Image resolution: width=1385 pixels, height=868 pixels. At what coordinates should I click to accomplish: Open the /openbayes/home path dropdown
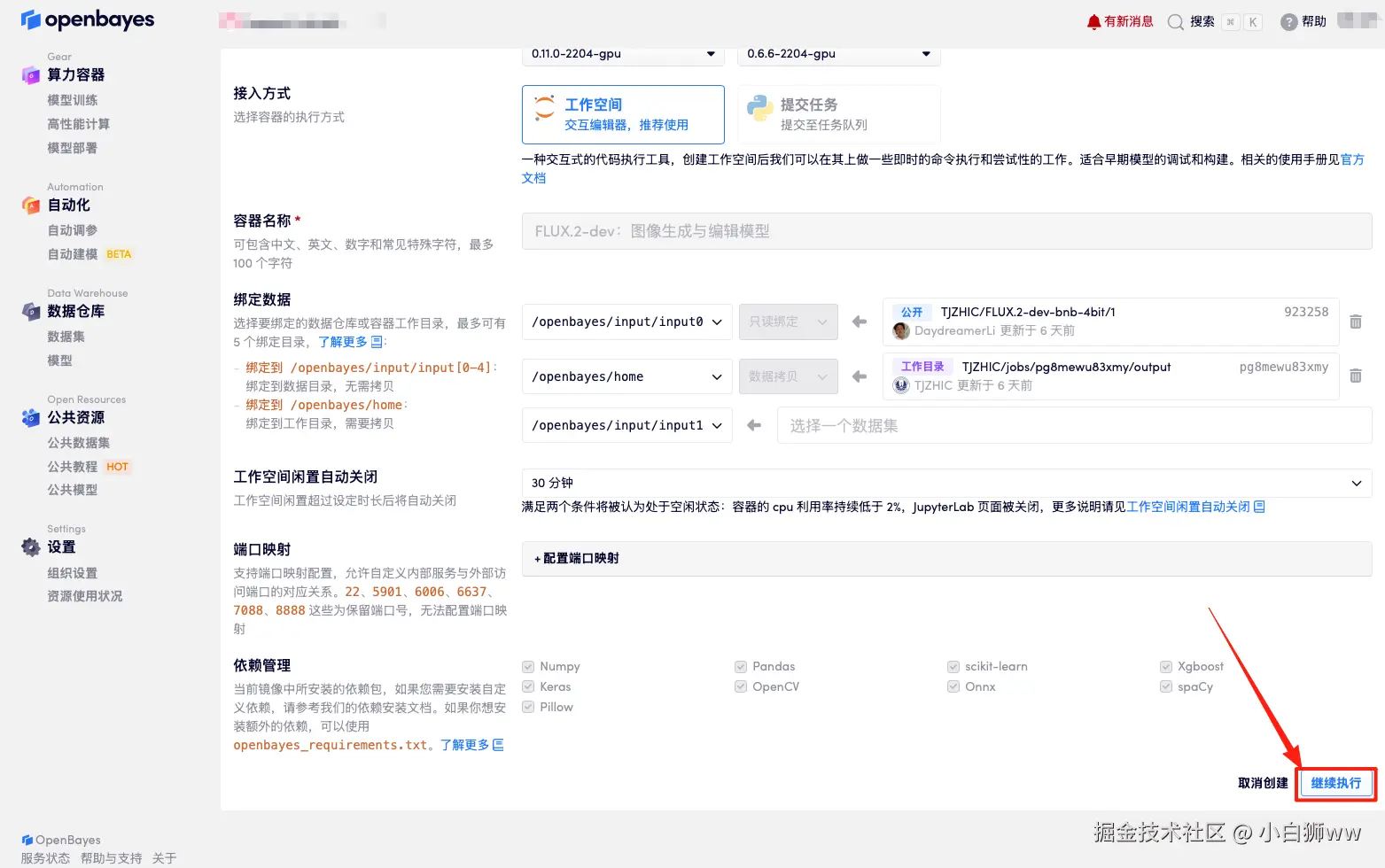(626, 376)
